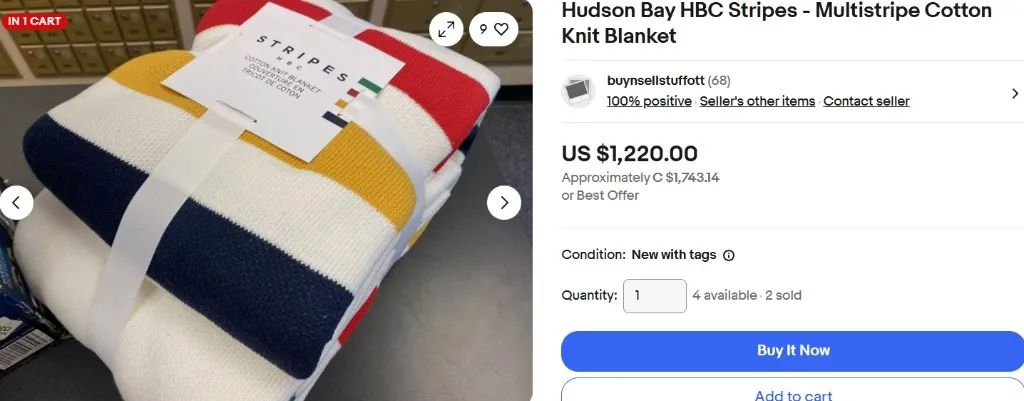Go to the previous product image
Viewport: 1024px width, 401px height.
point(16,202)
